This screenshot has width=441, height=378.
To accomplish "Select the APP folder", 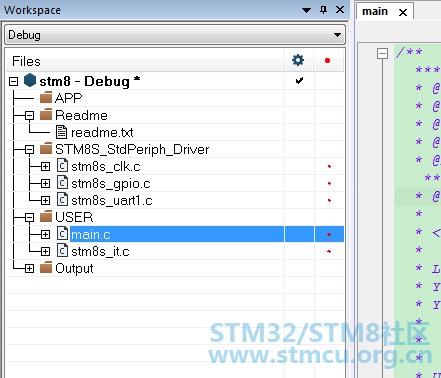I will click(x=68, y=98).
